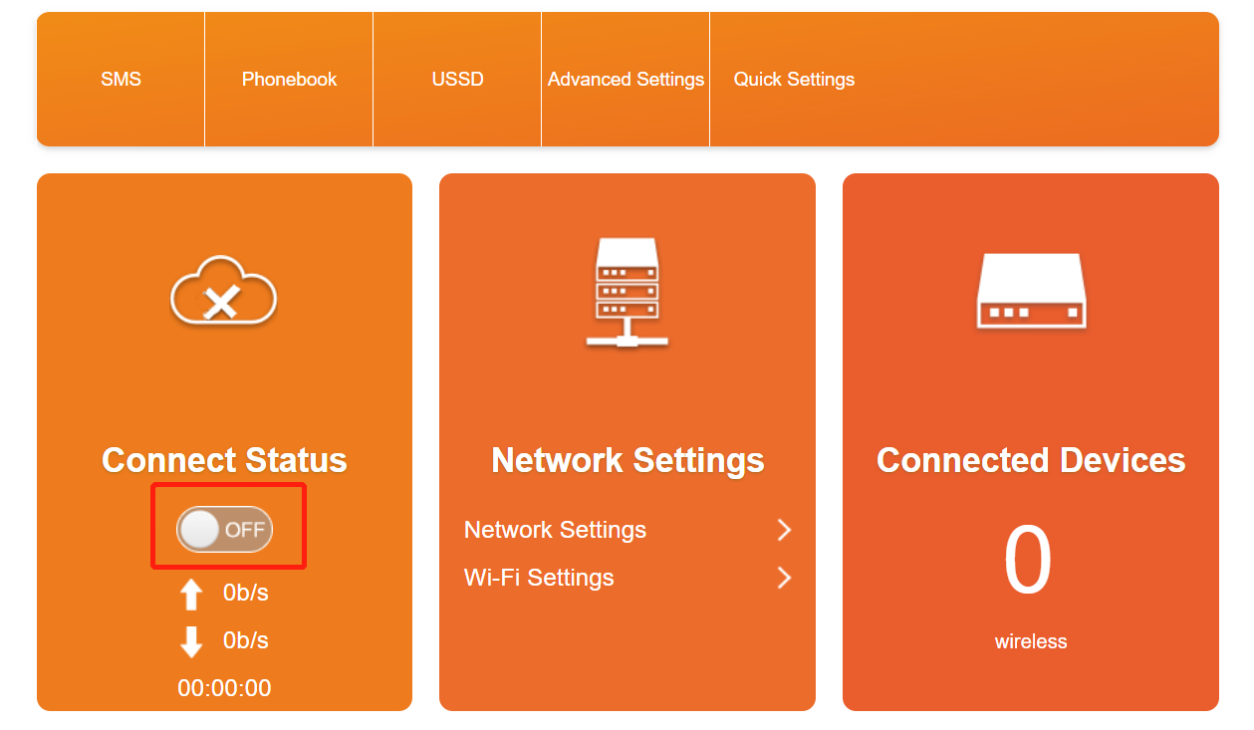Open the USSD menu tab
This screenshot has width=1254, height=730.
(457, 79)
